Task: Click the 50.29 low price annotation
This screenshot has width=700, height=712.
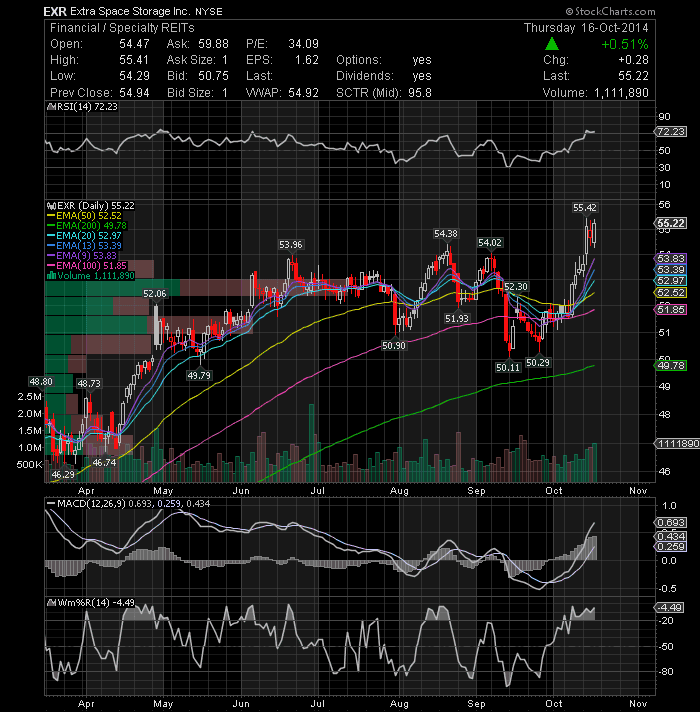Action: tap(538, 362)
